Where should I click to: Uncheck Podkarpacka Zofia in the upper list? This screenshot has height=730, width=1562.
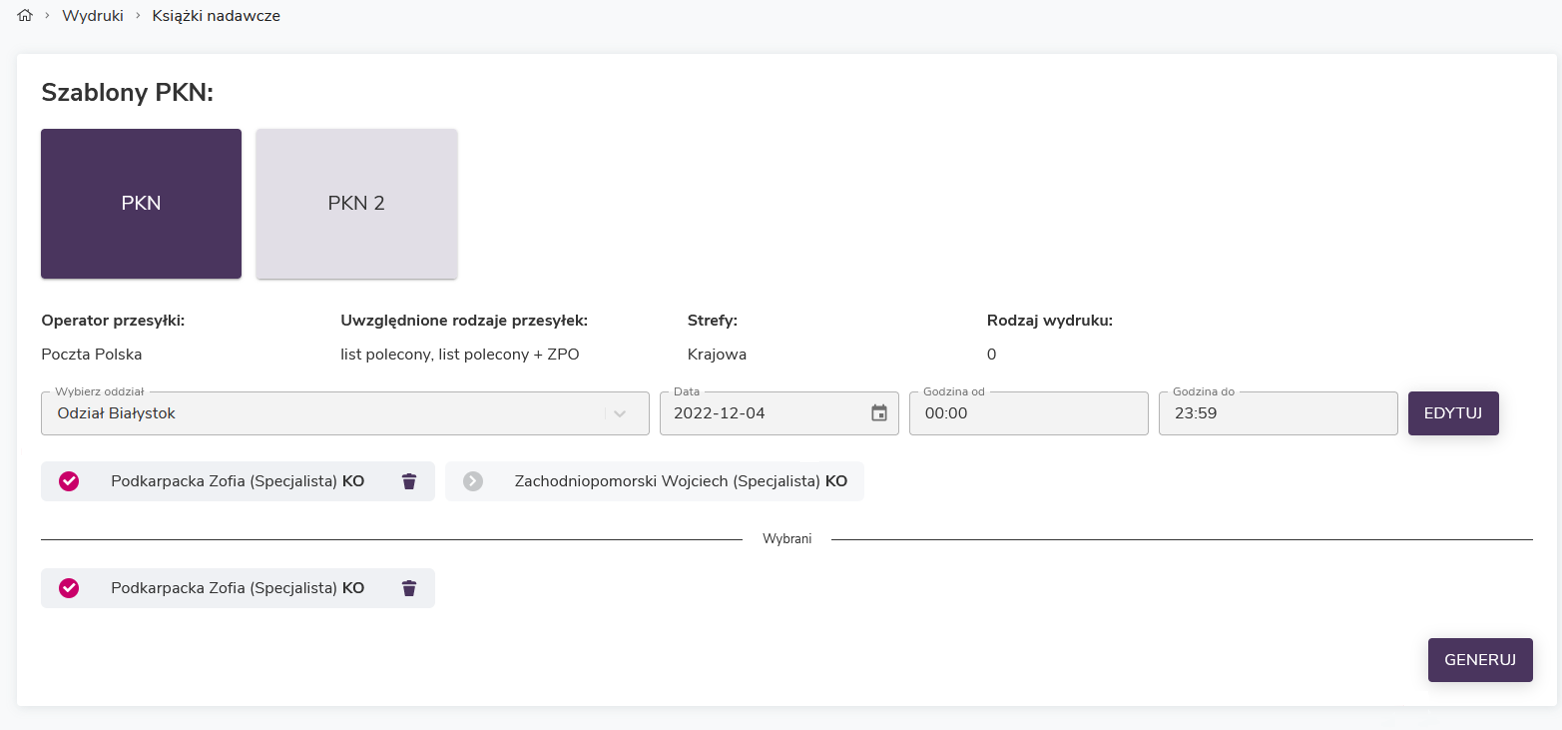point(69,481)
